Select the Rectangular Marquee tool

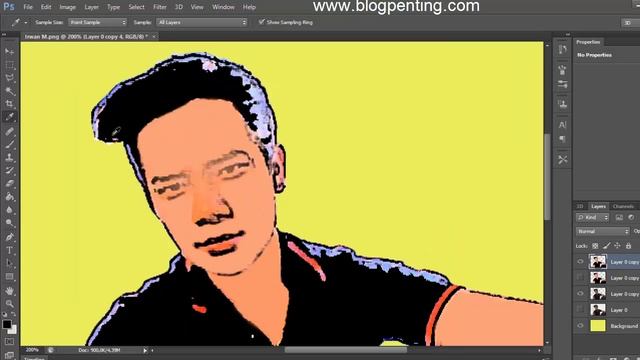[x=9, y=65]
